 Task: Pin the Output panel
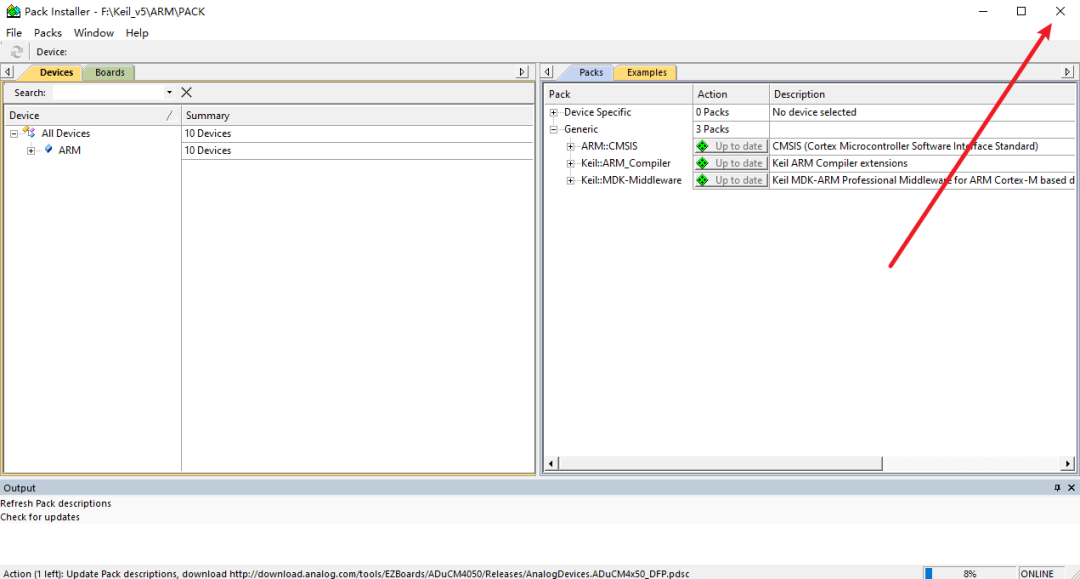1057,487
